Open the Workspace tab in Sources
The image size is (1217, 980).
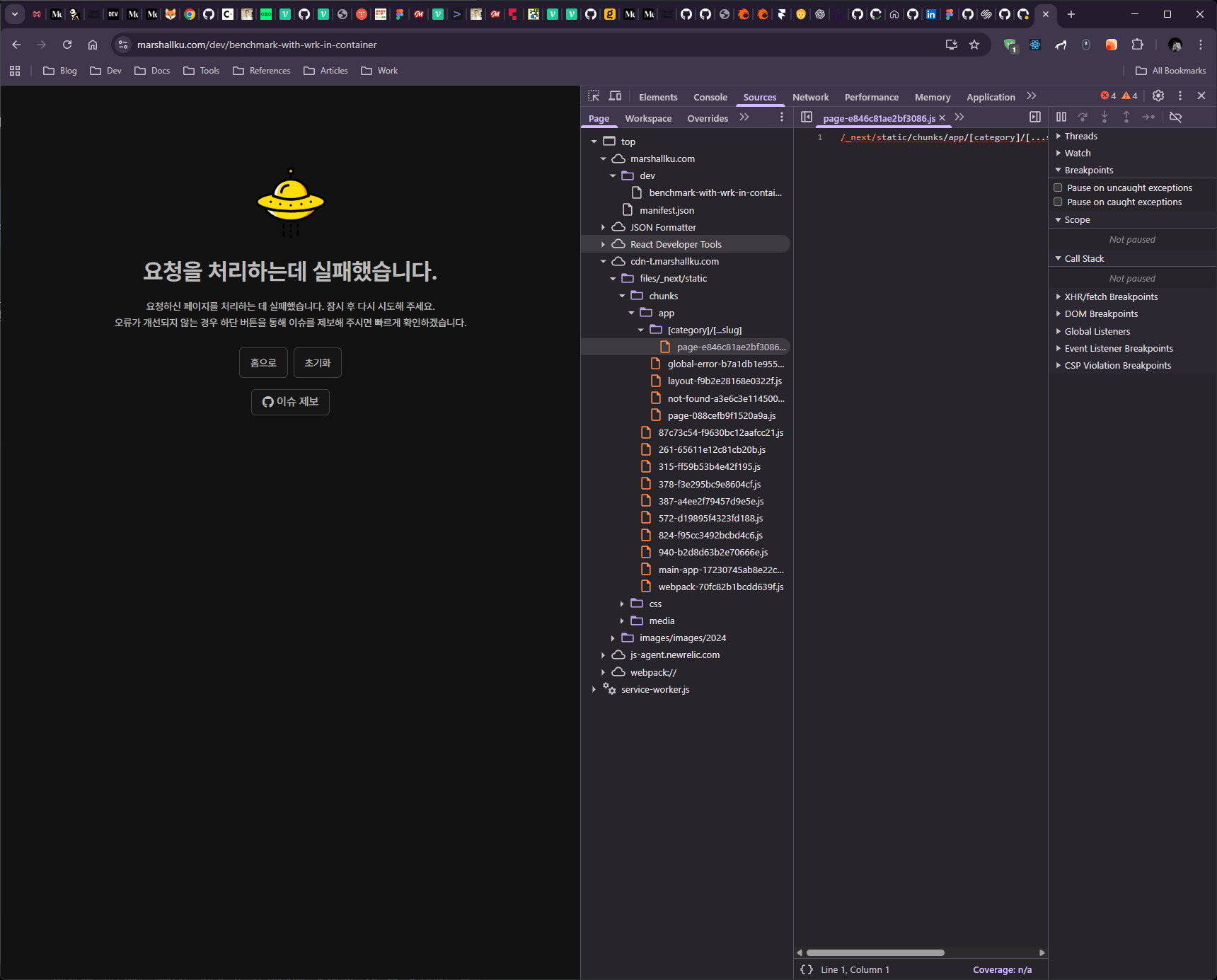[x=648, y=118]
